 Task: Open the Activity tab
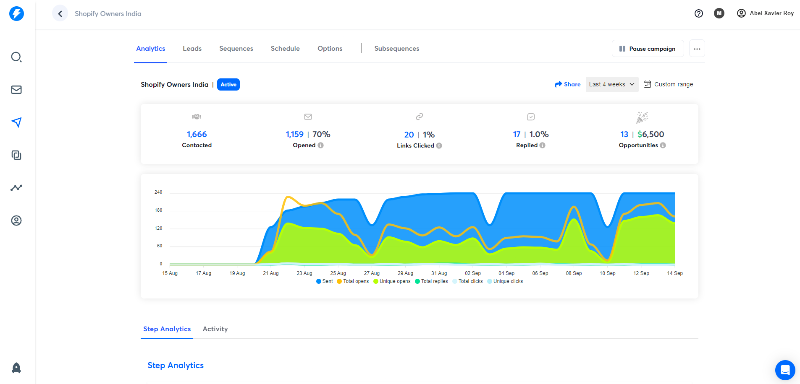click(x=215, y=329)
